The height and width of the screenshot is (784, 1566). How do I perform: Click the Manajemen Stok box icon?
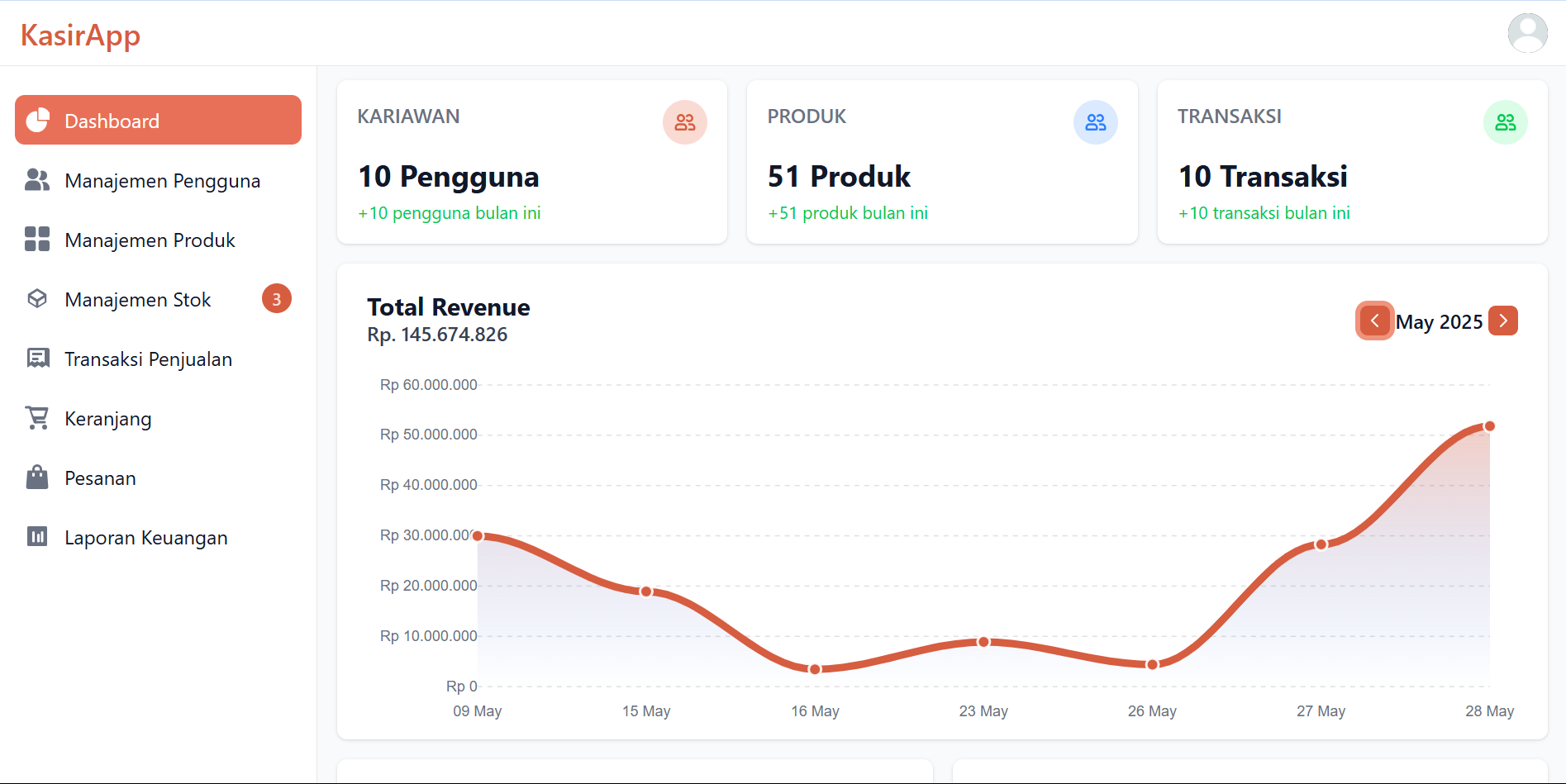click(37, 299)
